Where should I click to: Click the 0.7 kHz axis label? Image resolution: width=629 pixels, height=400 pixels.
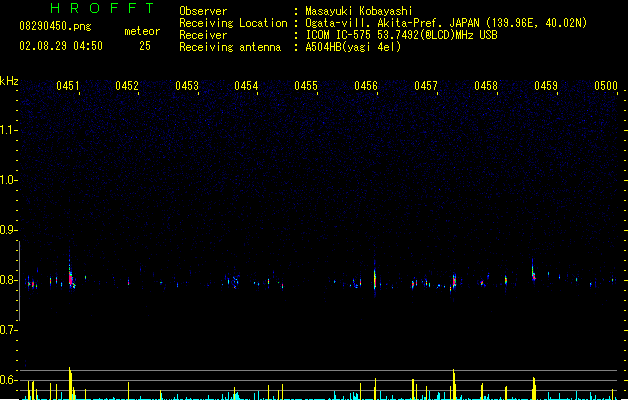click(8, 330)
